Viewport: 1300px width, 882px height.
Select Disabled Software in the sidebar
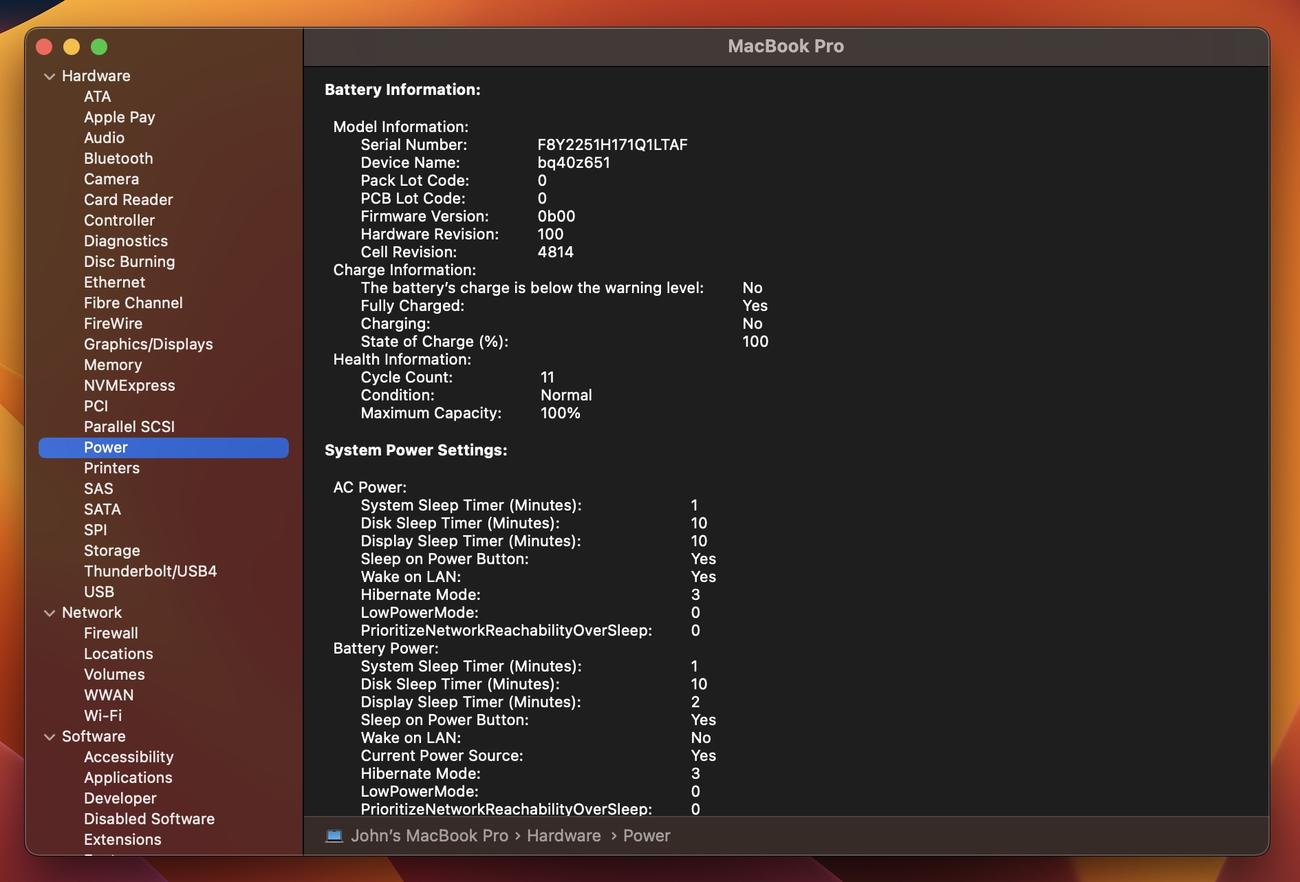coord(149,819)
